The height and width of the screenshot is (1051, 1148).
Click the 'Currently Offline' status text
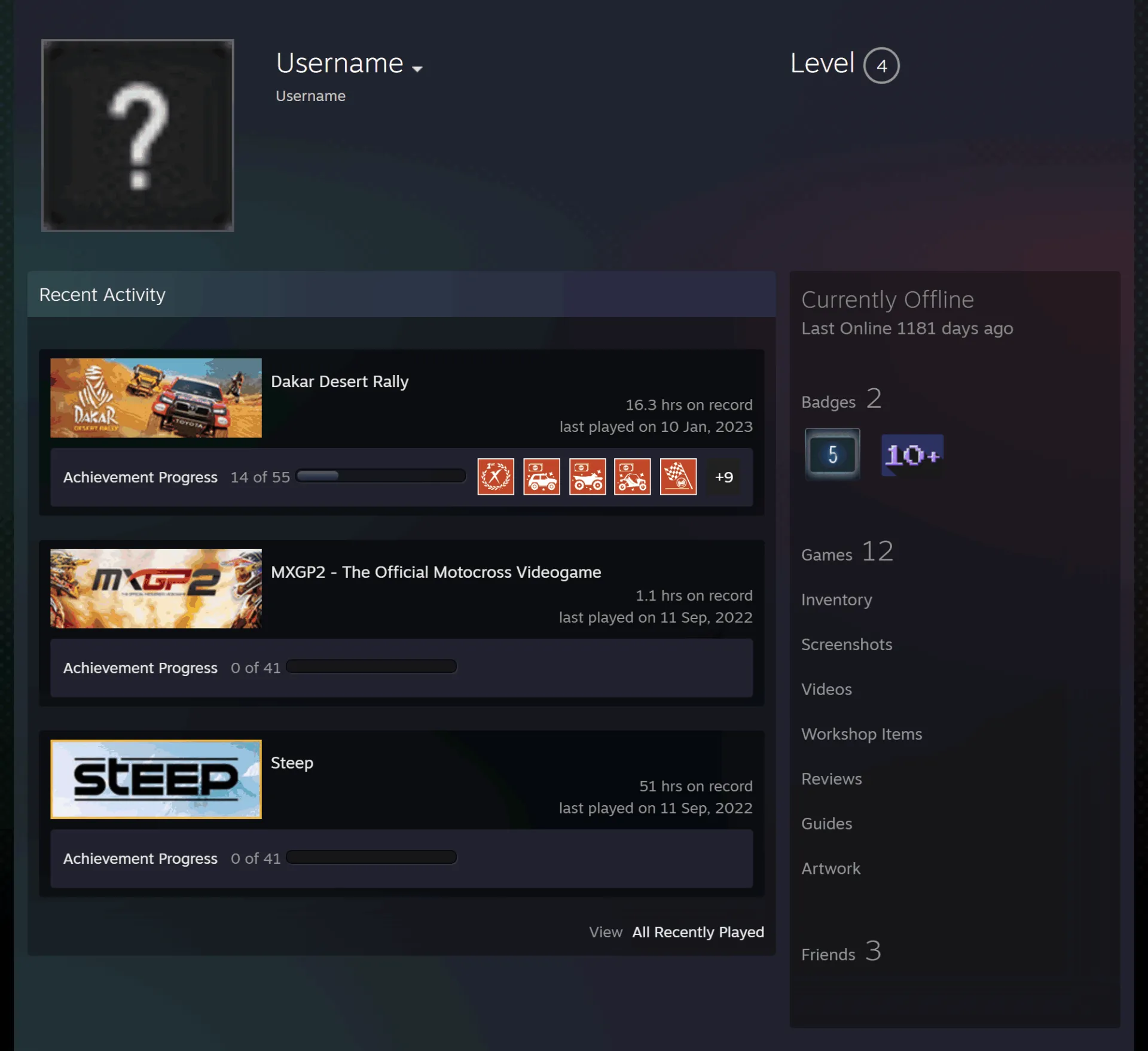pyautogui.click(x=887, y=300)
